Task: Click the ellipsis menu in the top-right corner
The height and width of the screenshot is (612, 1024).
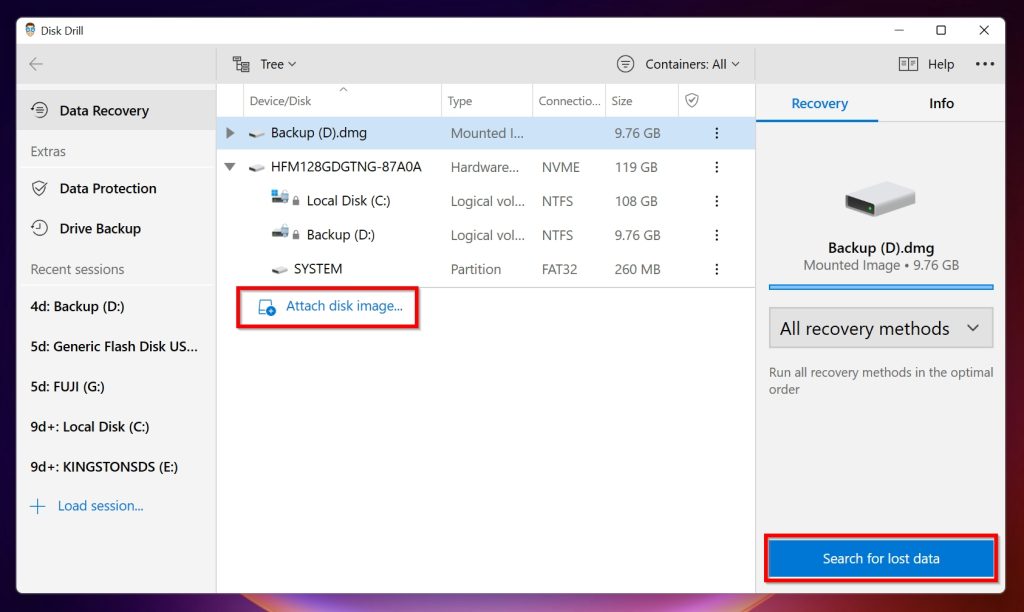Action: pos(985,63)
